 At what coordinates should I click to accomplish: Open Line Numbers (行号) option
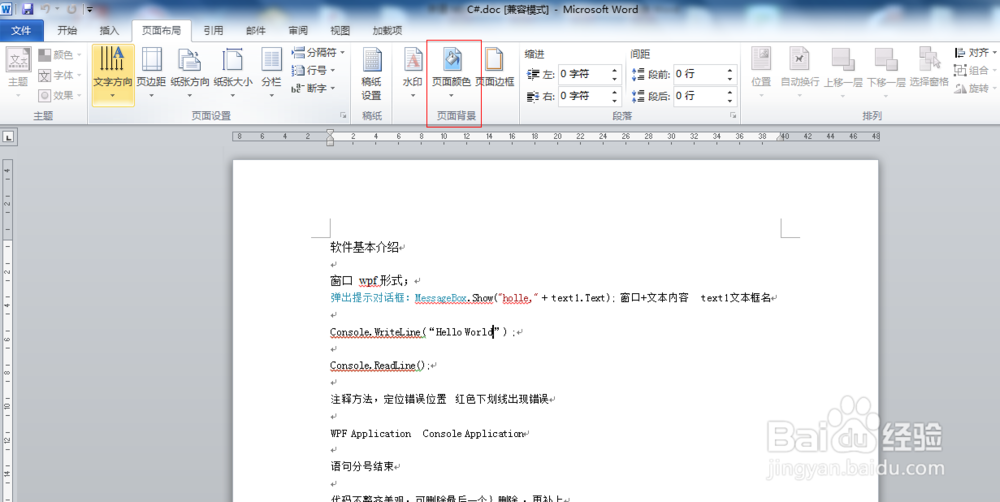click(313, 70)
